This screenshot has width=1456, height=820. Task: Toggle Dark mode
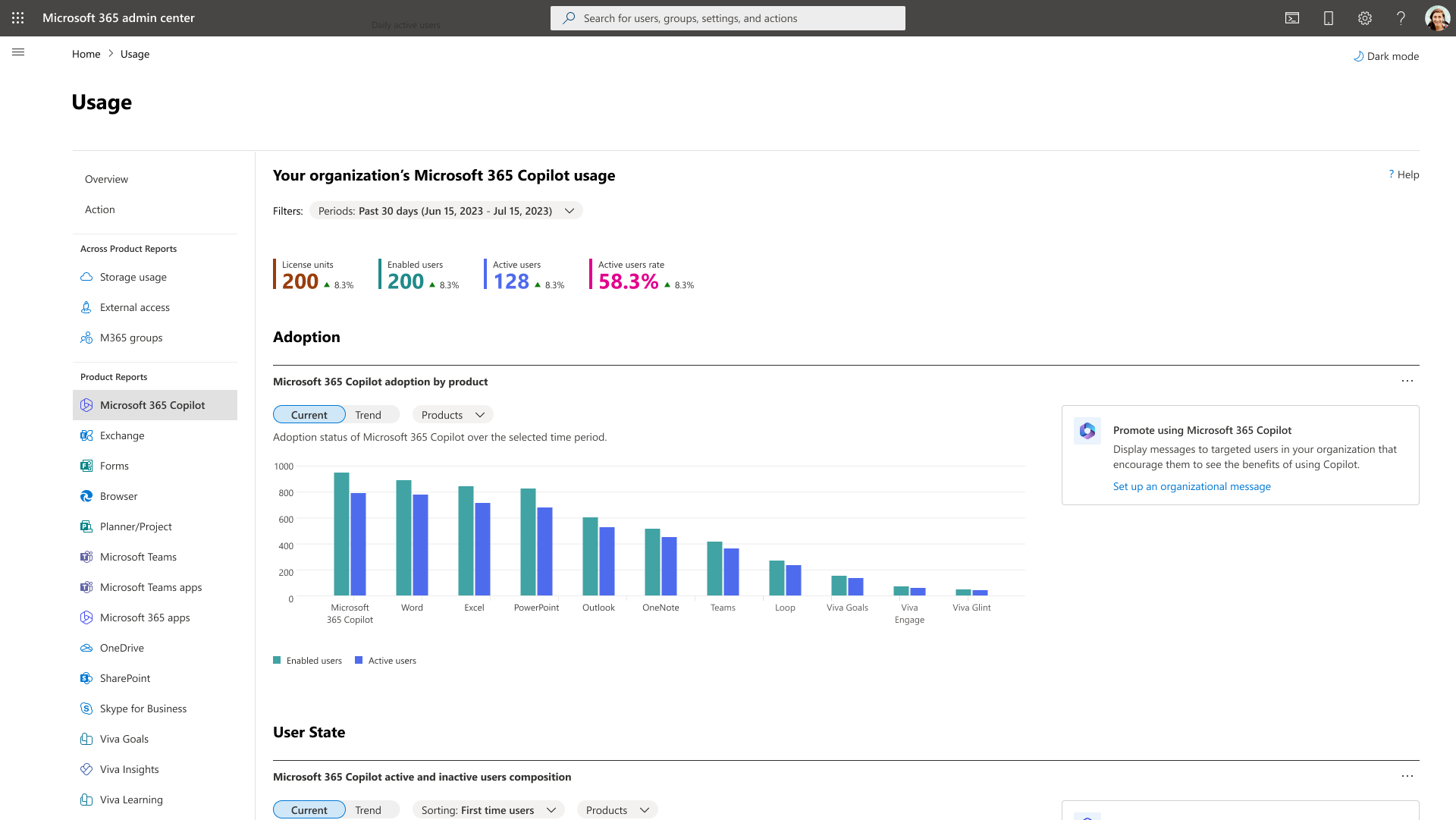(x=1386, y=56)
